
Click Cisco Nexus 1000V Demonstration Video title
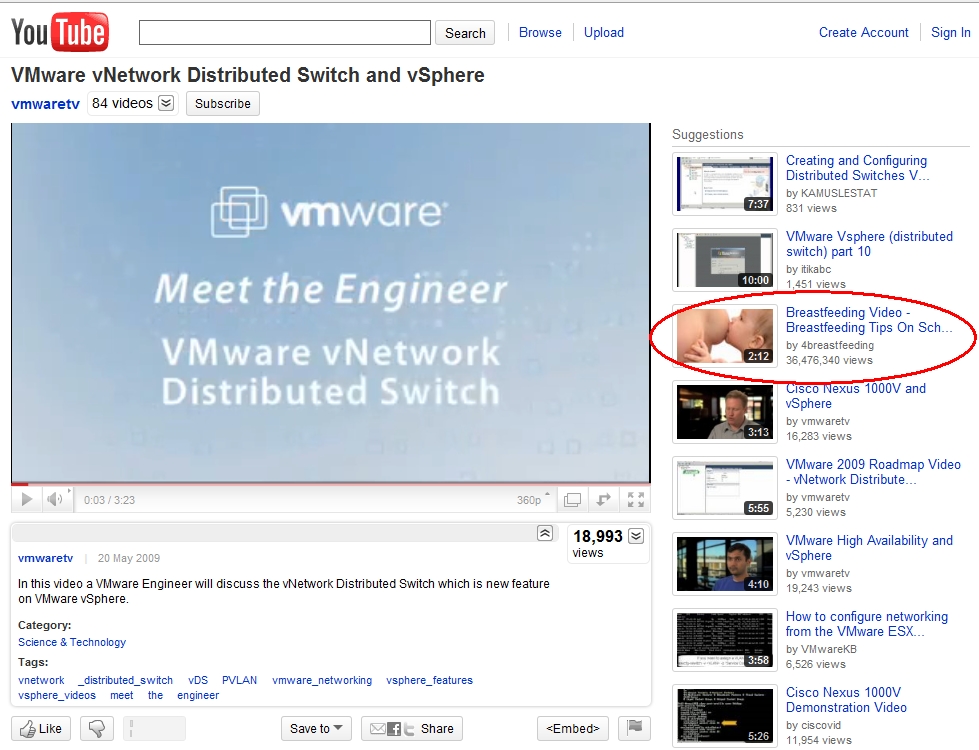click(846, 700)
